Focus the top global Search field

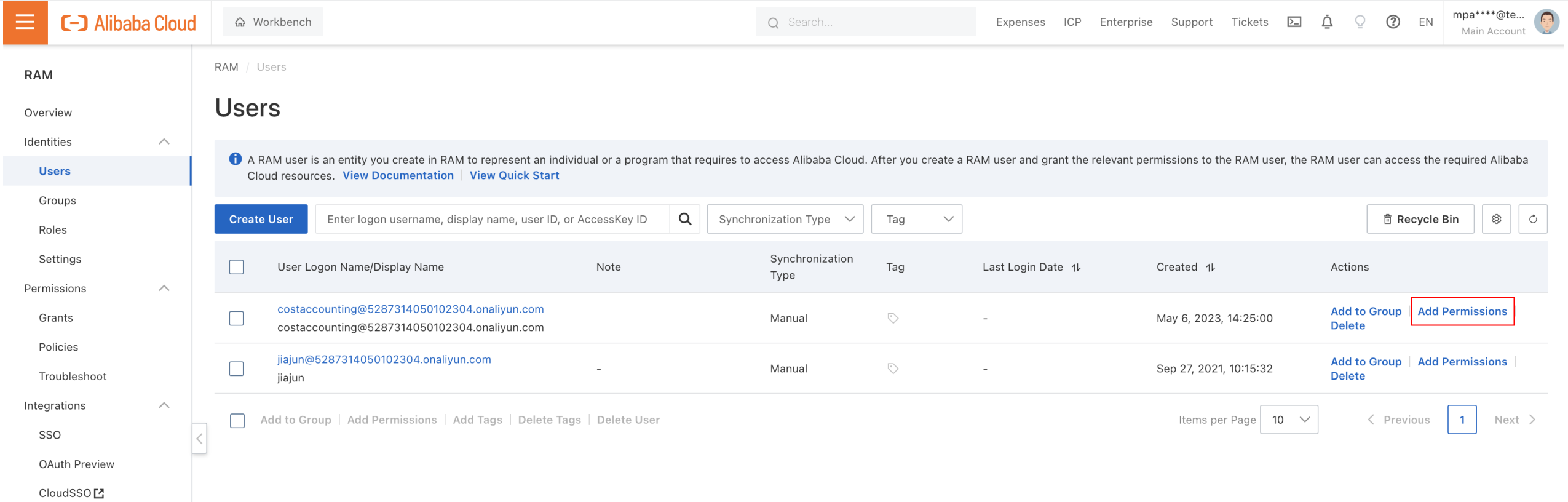(x=866, y=22)
